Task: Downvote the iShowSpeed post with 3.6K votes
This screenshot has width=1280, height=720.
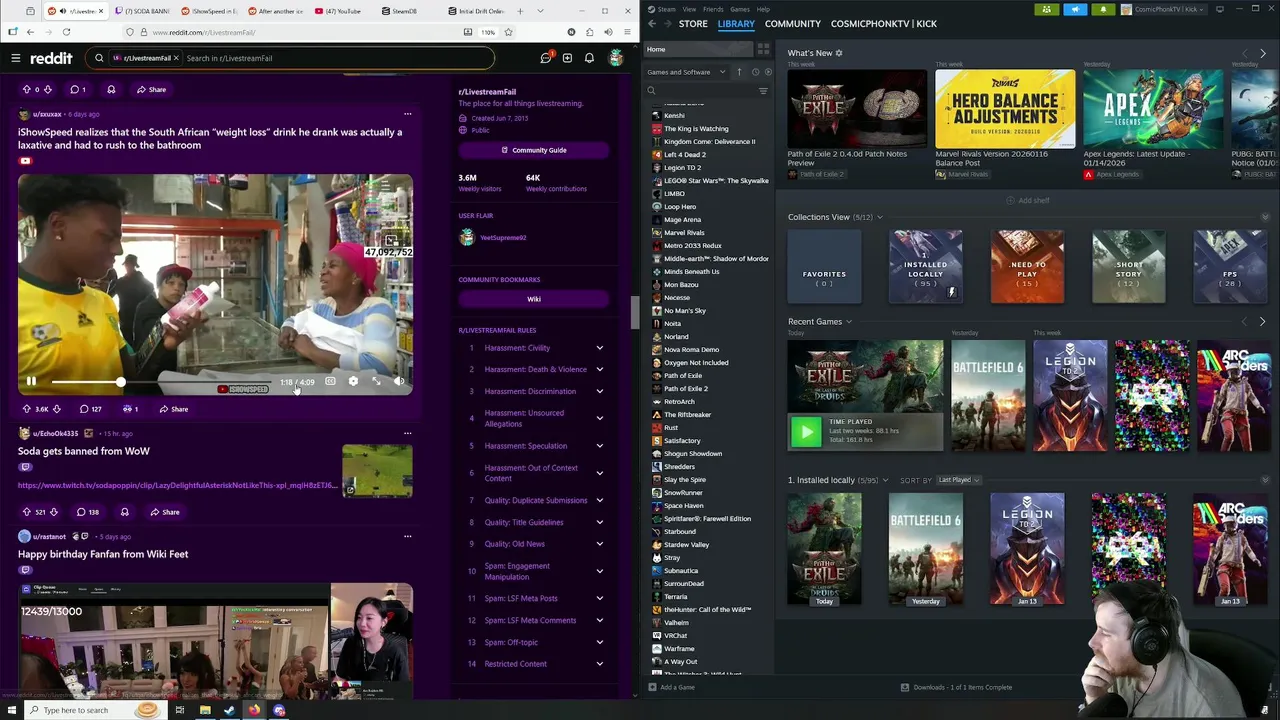Action: 56,409
